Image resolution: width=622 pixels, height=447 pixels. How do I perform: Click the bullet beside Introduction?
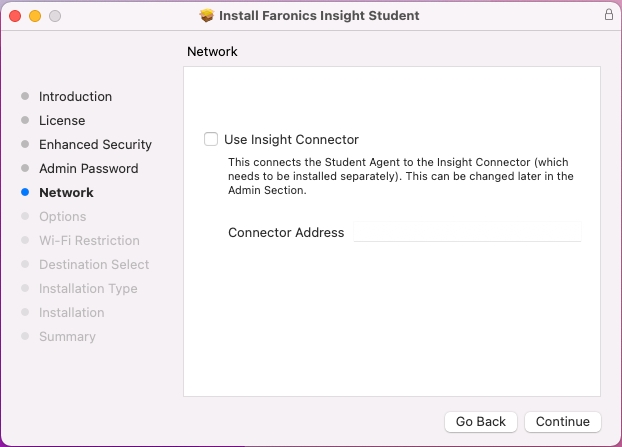tap(25, 97)
